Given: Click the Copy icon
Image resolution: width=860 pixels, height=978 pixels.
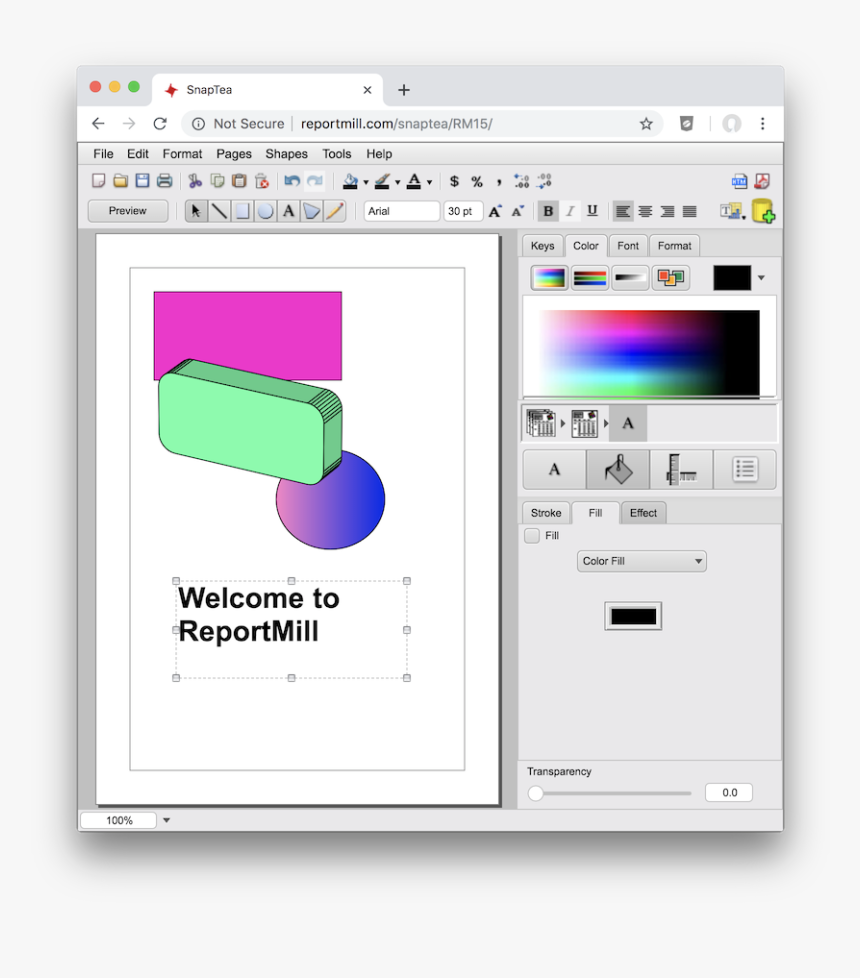Looking at the screenshot, I should [217, 181].
